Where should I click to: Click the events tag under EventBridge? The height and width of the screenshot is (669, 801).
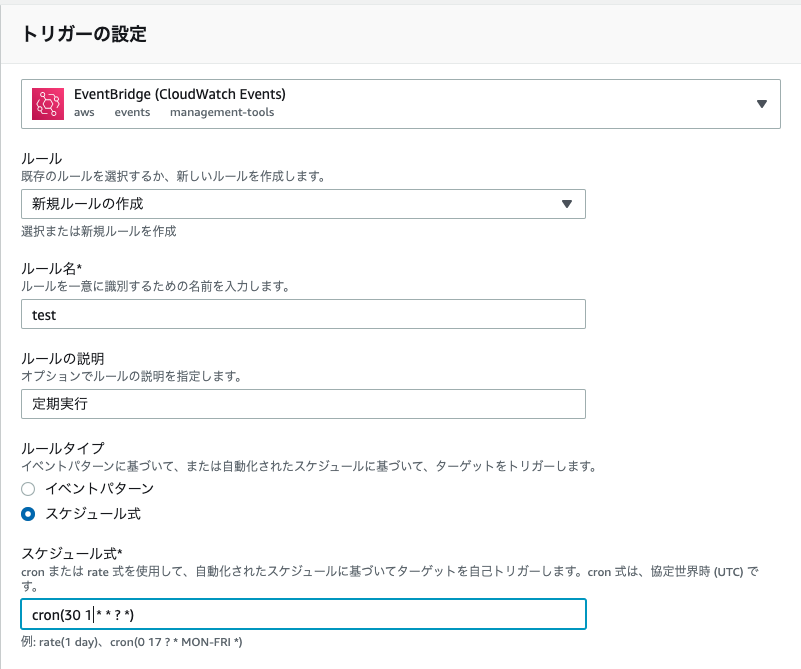pos(132,112)
